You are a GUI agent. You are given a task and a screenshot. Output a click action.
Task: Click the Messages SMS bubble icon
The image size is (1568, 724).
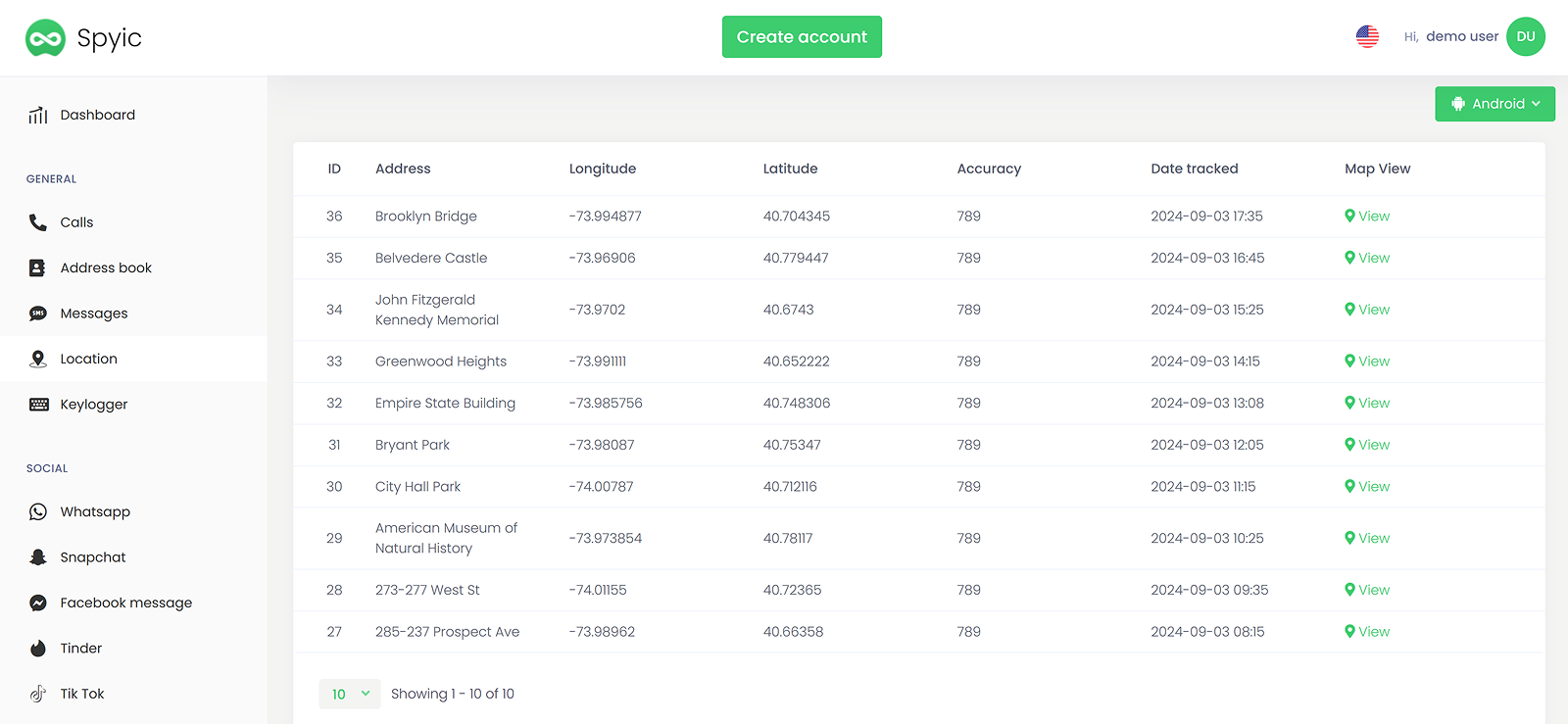(x=38, y=314)
